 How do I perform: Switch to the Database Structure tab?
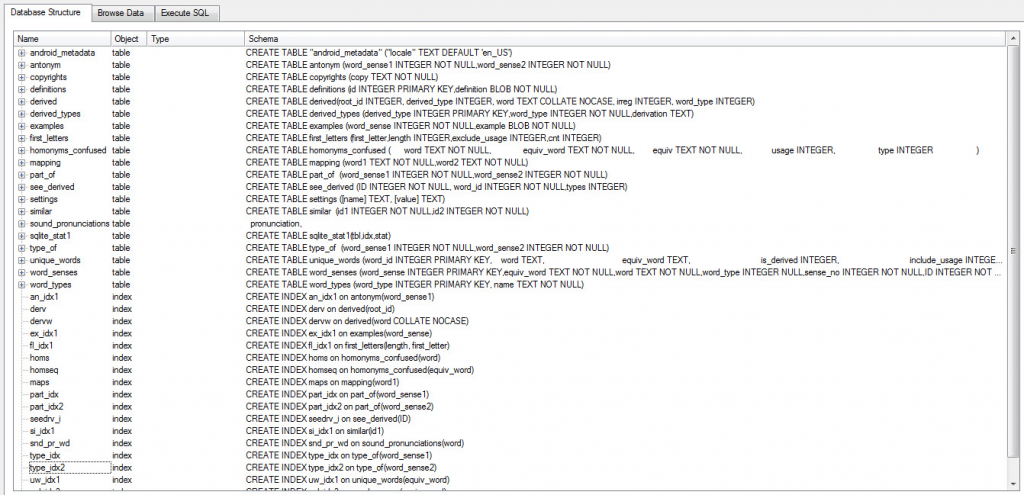tap(45, 12)
